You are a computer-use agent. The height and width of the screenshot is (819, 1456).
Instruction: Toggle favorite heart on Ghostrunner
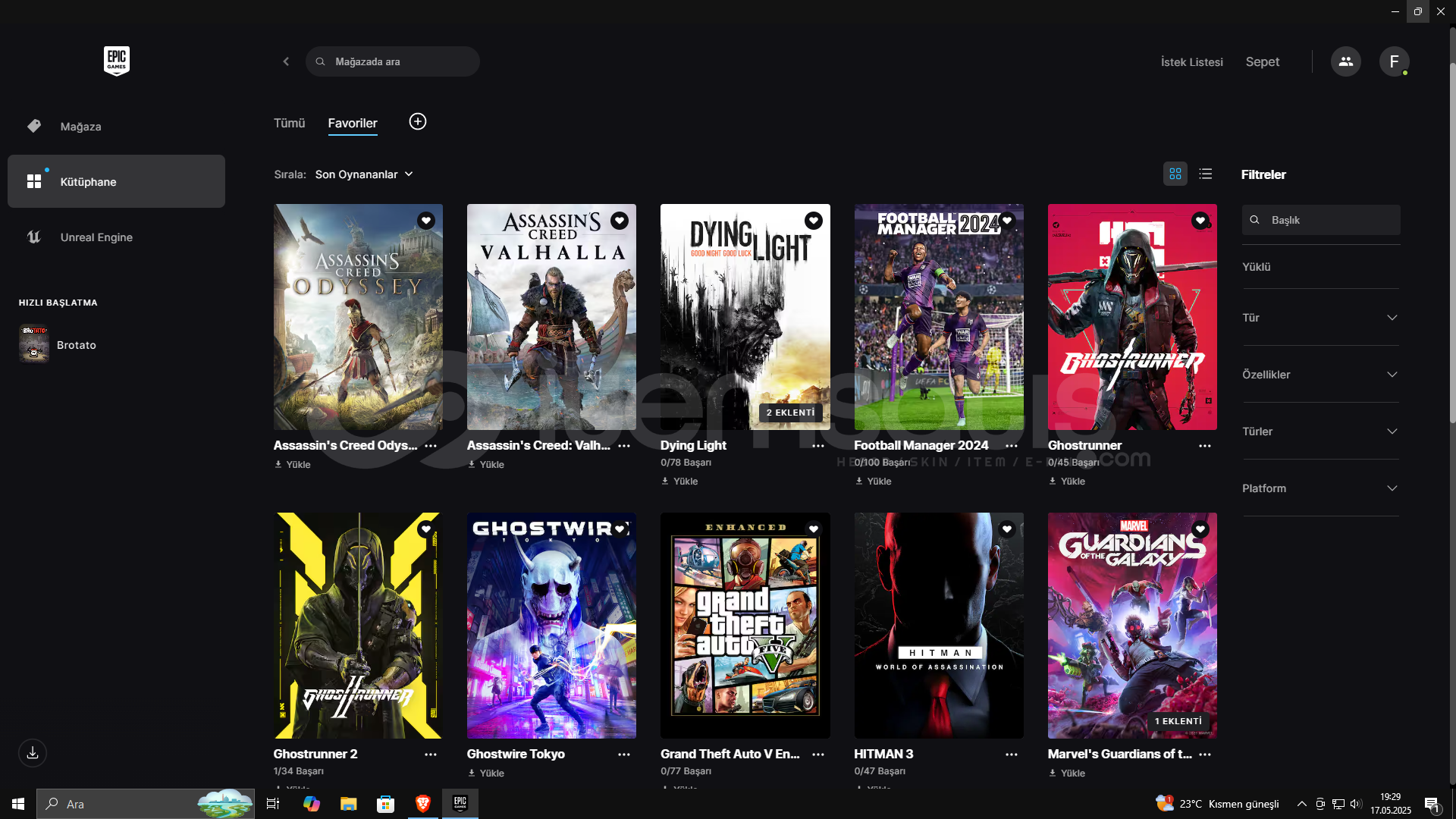pos(1200,221)
